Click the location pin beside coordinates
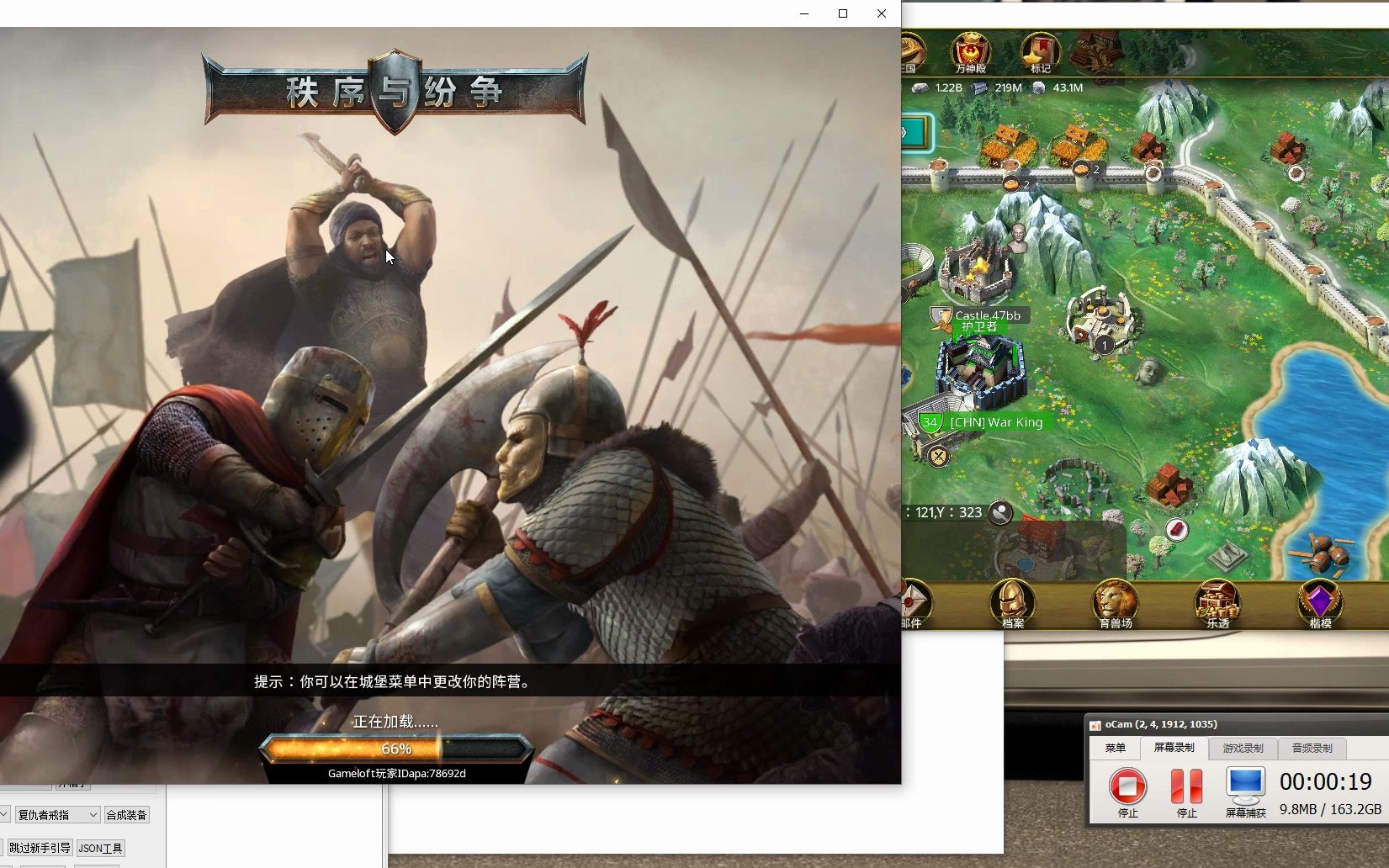Image resolution: width=1389 pixels, height=868 pixels. 1000,512
